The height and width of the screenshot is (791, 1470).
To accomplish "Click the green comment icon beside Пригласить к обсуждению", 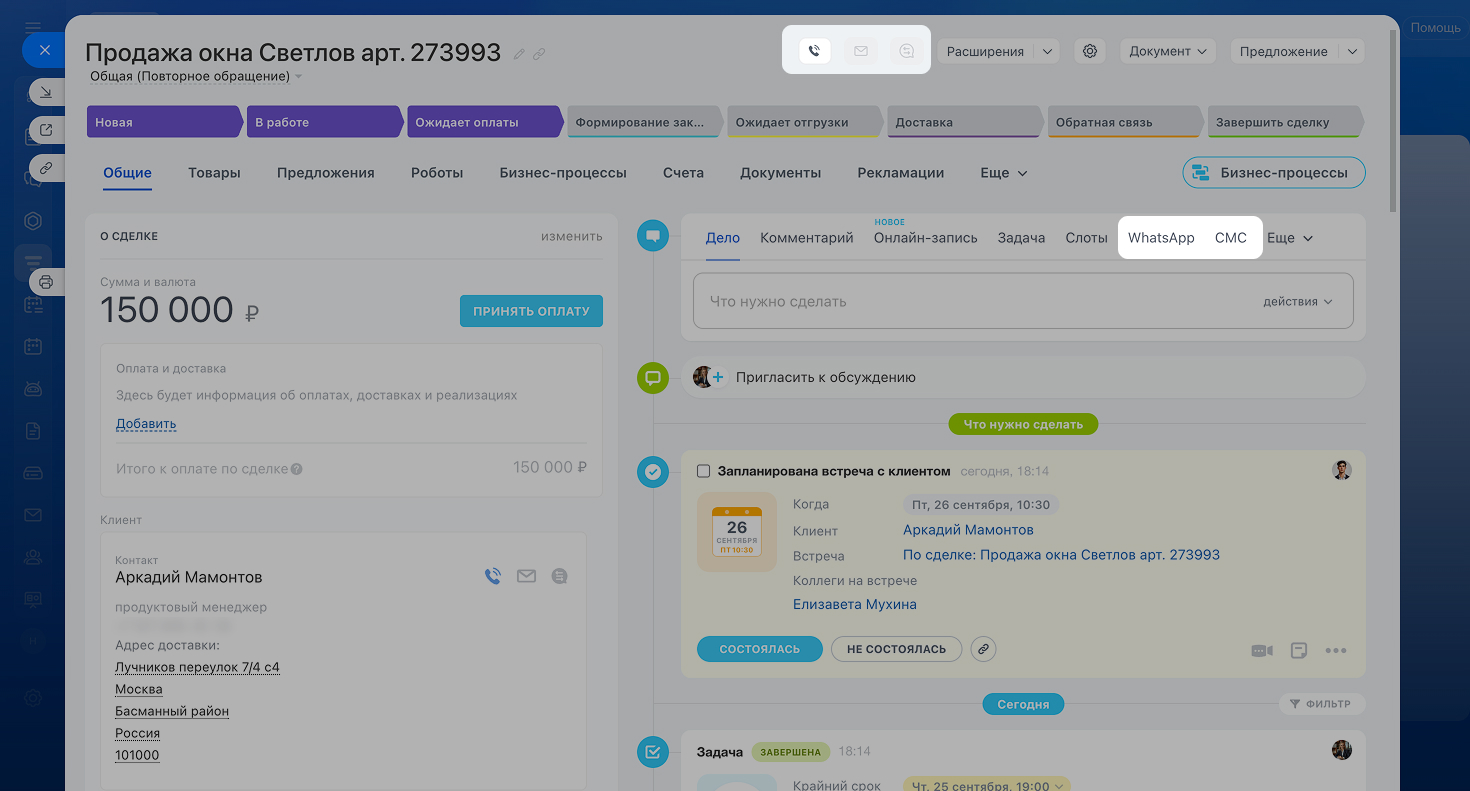I will click(653, 378).
